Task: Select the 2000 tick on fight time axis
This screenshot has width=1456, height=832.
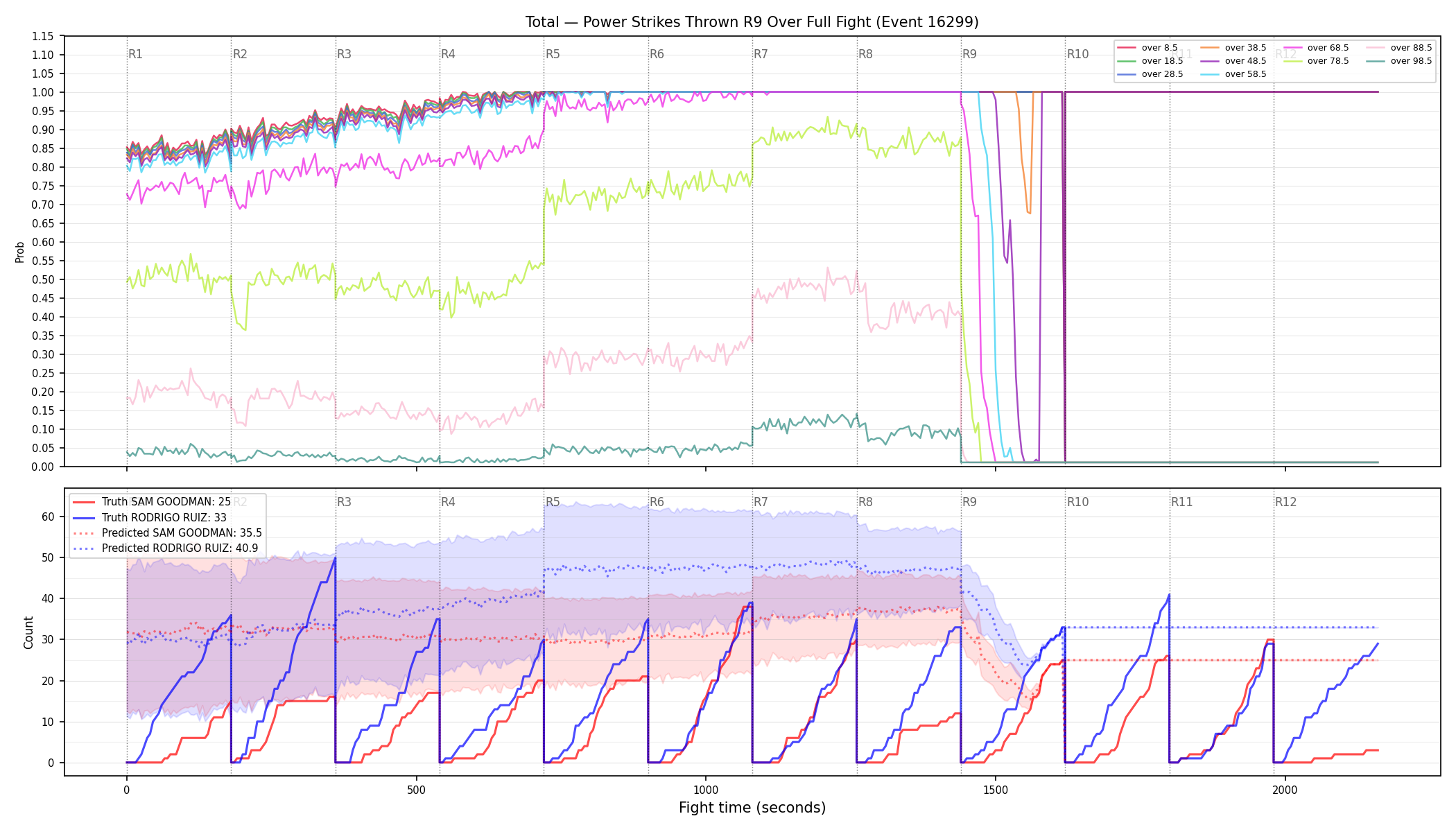Action: coord(1285,790)
